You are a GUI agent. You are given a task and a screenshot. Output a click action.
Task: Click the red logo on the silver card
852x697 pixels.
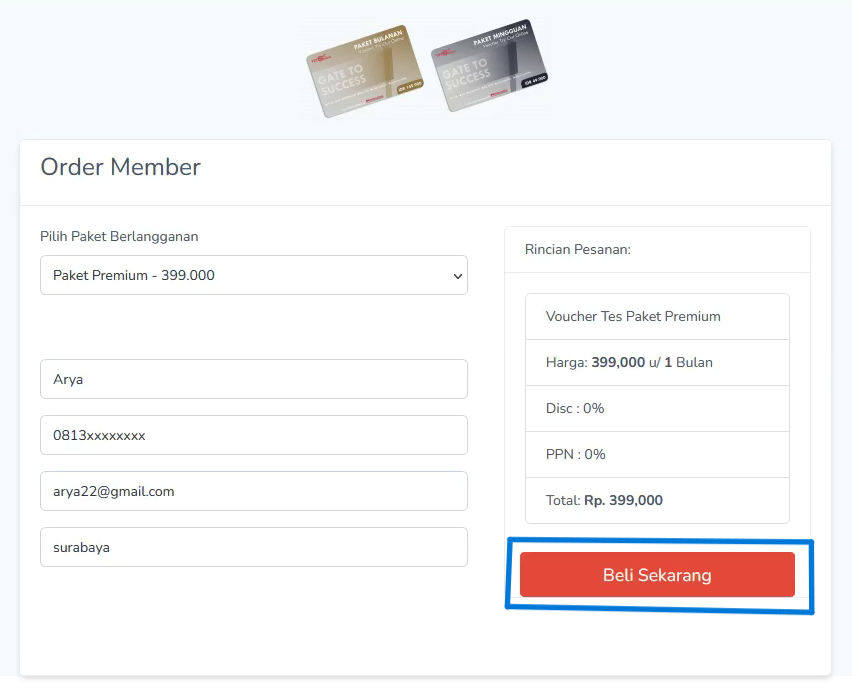[x=446, y=54]
